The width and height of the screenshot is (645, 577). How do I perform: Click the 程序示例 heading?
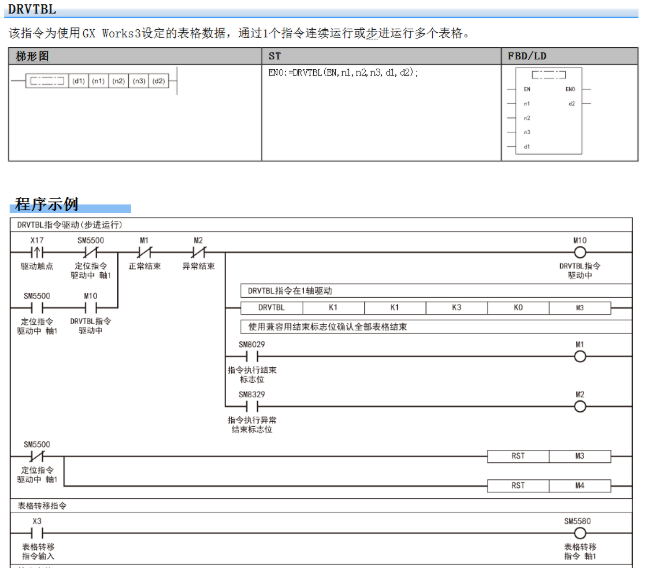[46, 204]
